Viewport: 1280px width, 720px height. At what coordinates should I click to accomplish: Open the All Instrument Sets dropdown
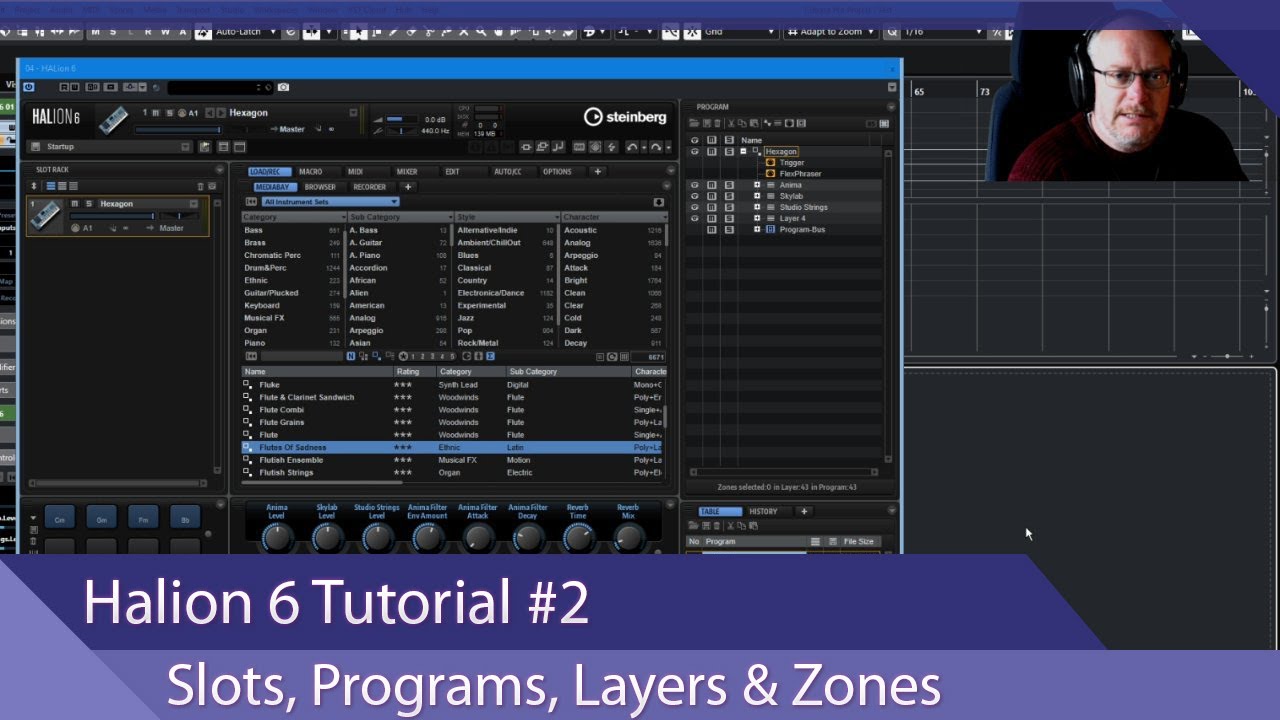pos(331,201)
